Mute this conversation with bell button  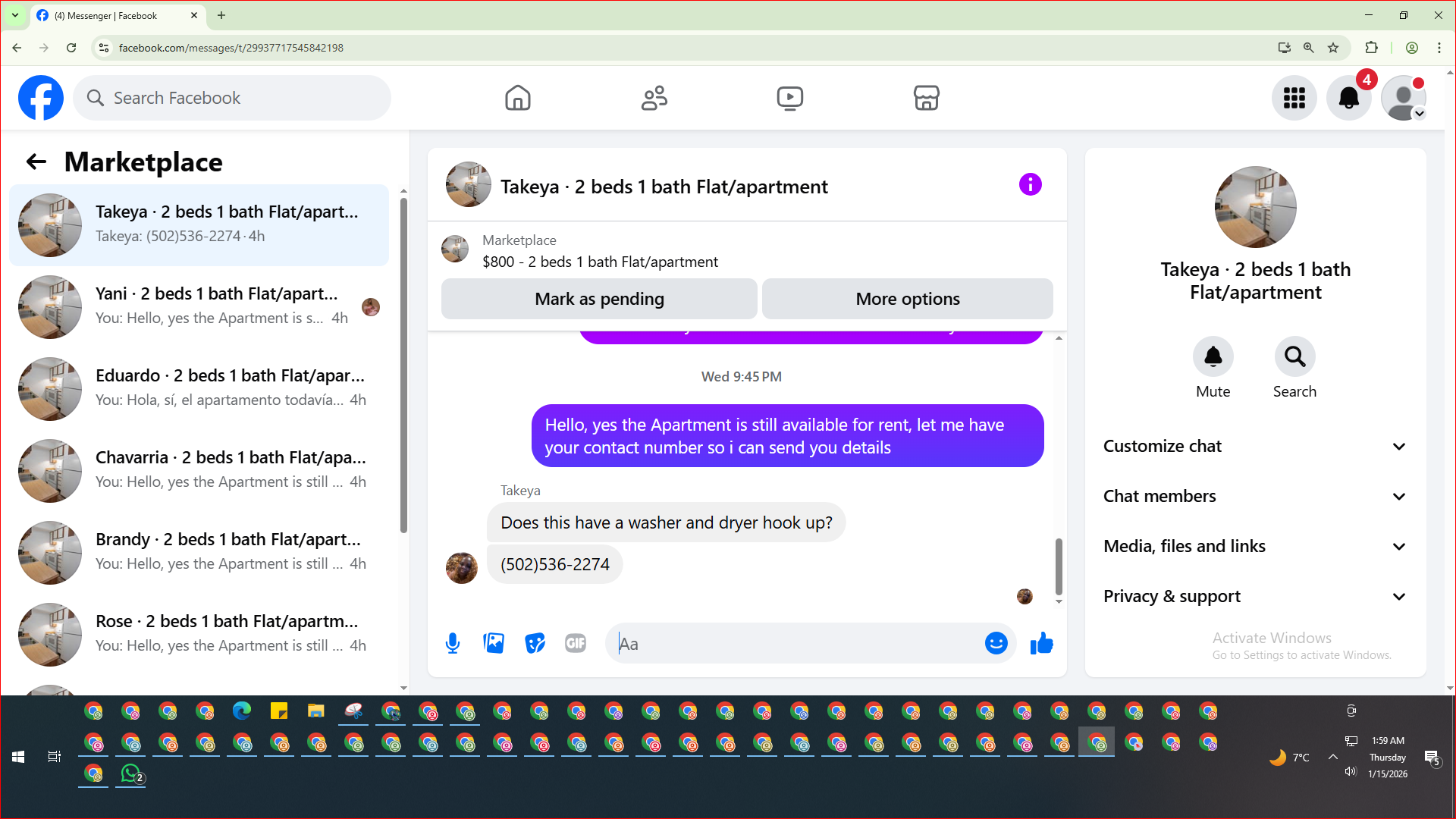(x=1213, y=357)
